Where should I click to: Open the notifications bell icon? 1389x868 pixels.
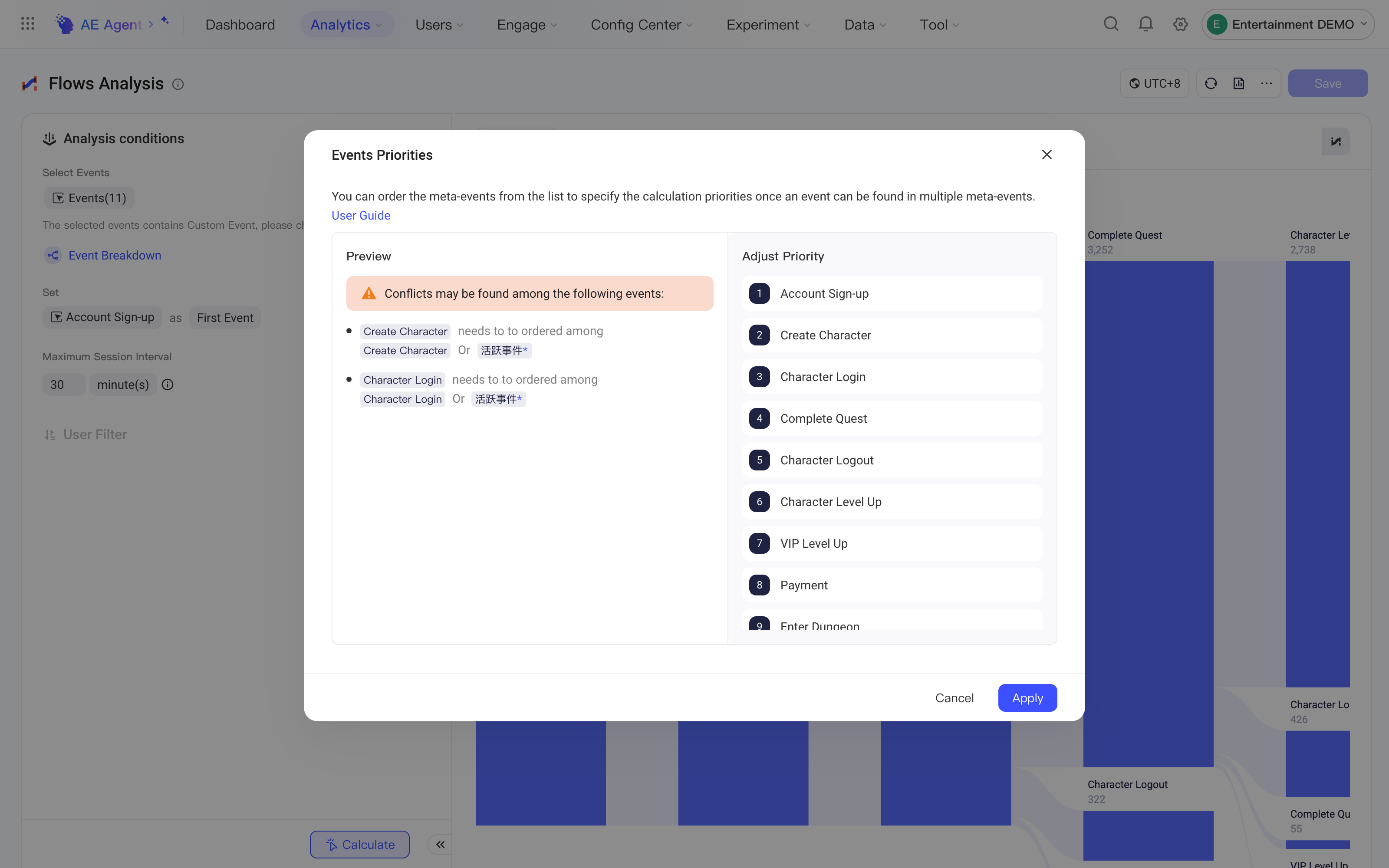click(1145, 24)
